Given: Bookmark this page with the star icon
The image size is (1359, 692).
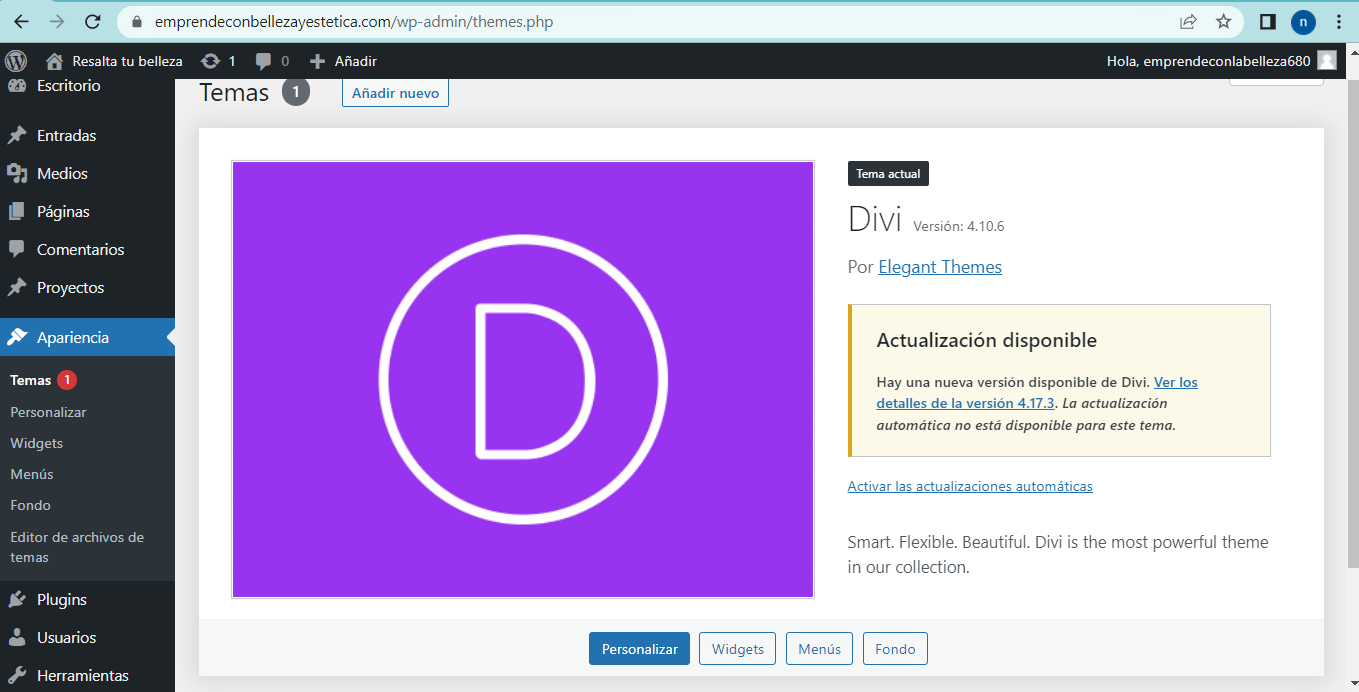Looking at the screenshot, I should click(1223, 21).
